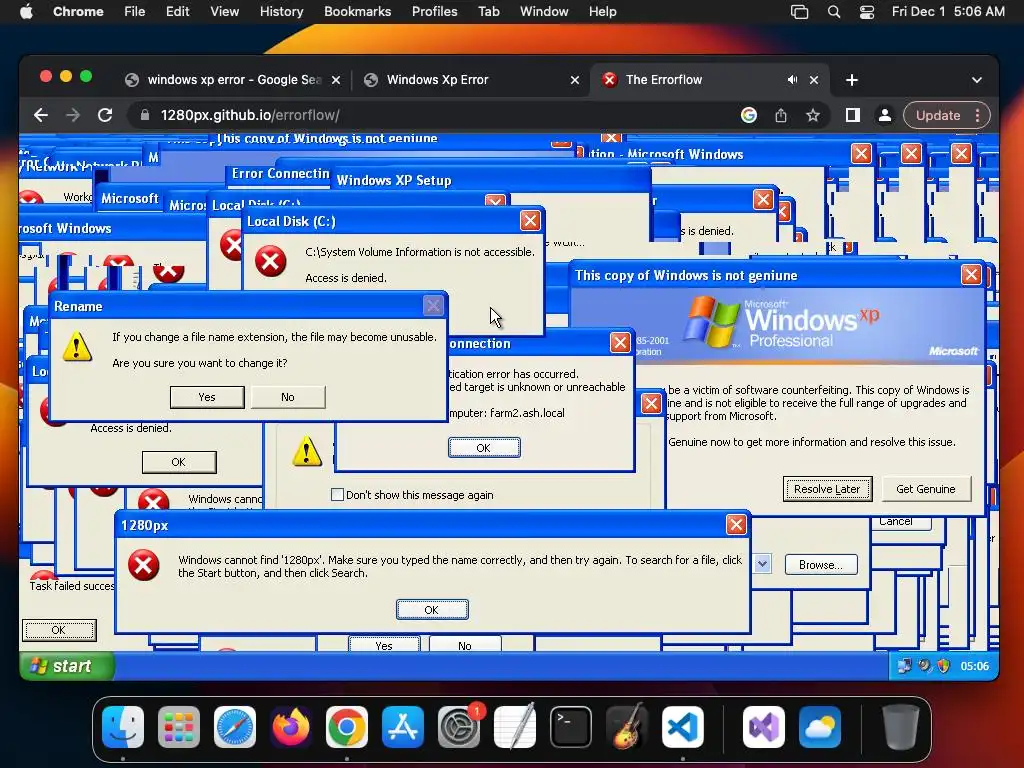Bookmark this page with the star
Screen dimensions: 1024x768
[812, 116]
